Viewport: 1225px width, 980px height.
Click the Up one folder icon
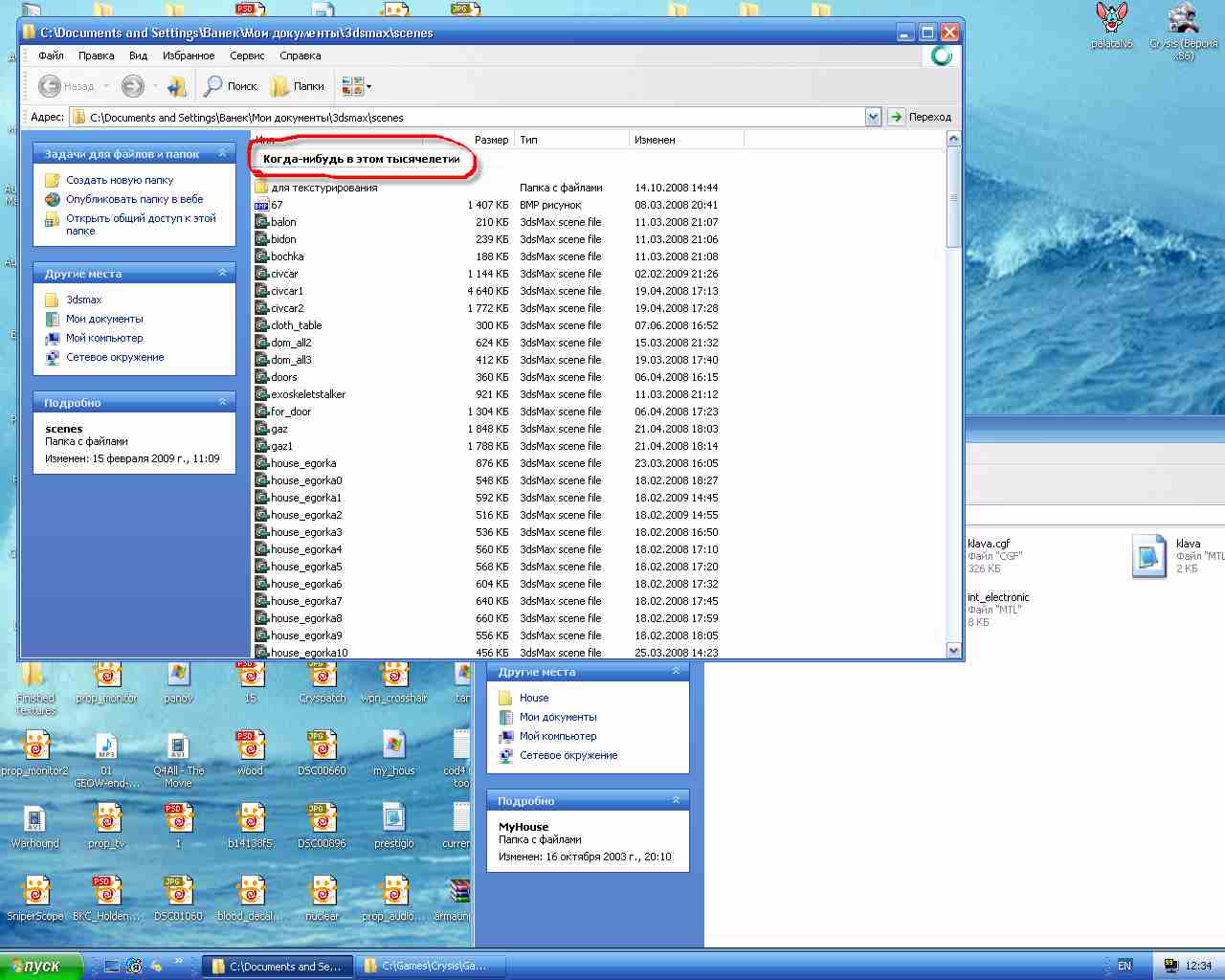[x=176, y=86]
